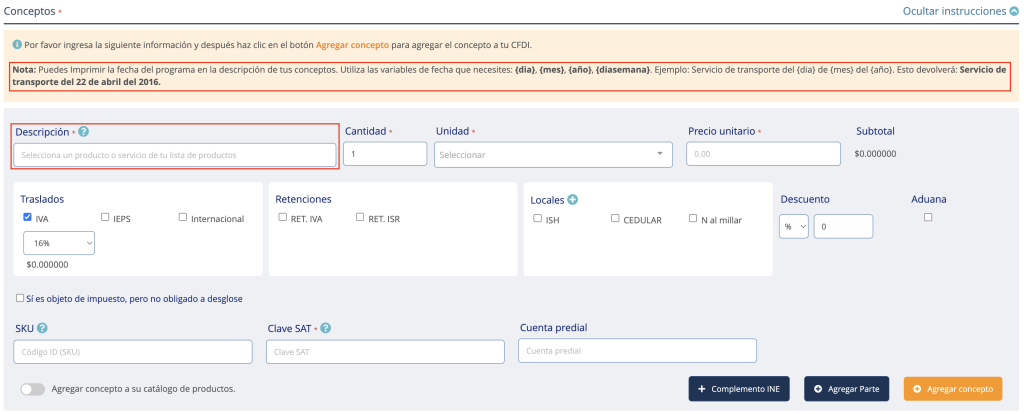Enable the IEPS checkbox
The image size is (1024, 414).
tap(106, 217)
